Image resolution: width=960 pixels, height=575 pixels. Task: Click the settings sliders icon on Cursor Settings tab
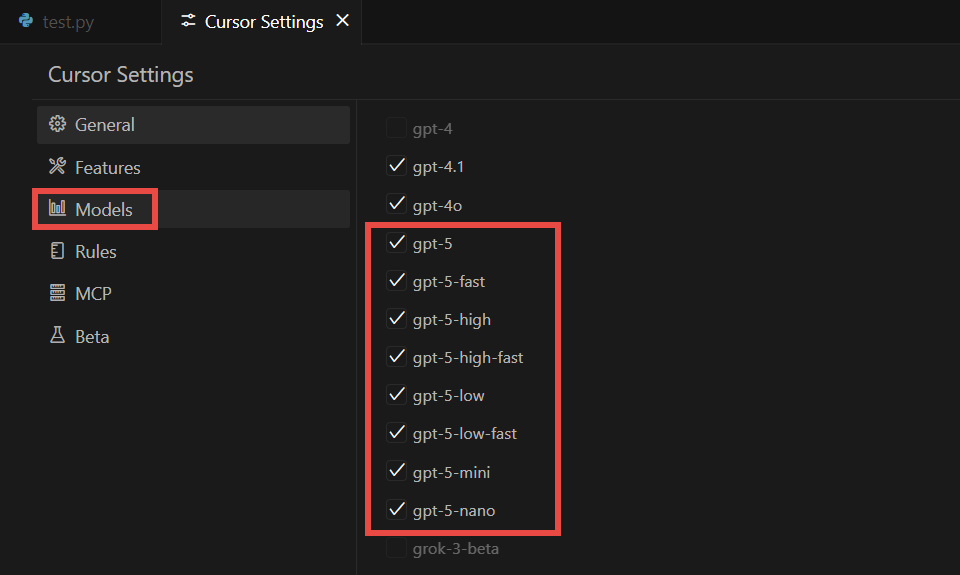(188, 21)
